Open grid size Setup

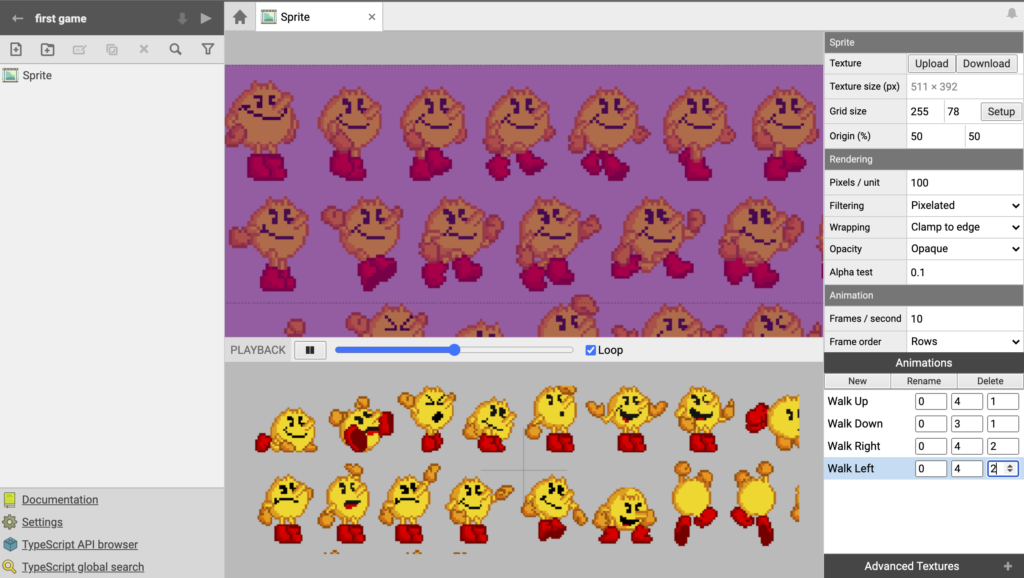click(x=1000, y=112)
